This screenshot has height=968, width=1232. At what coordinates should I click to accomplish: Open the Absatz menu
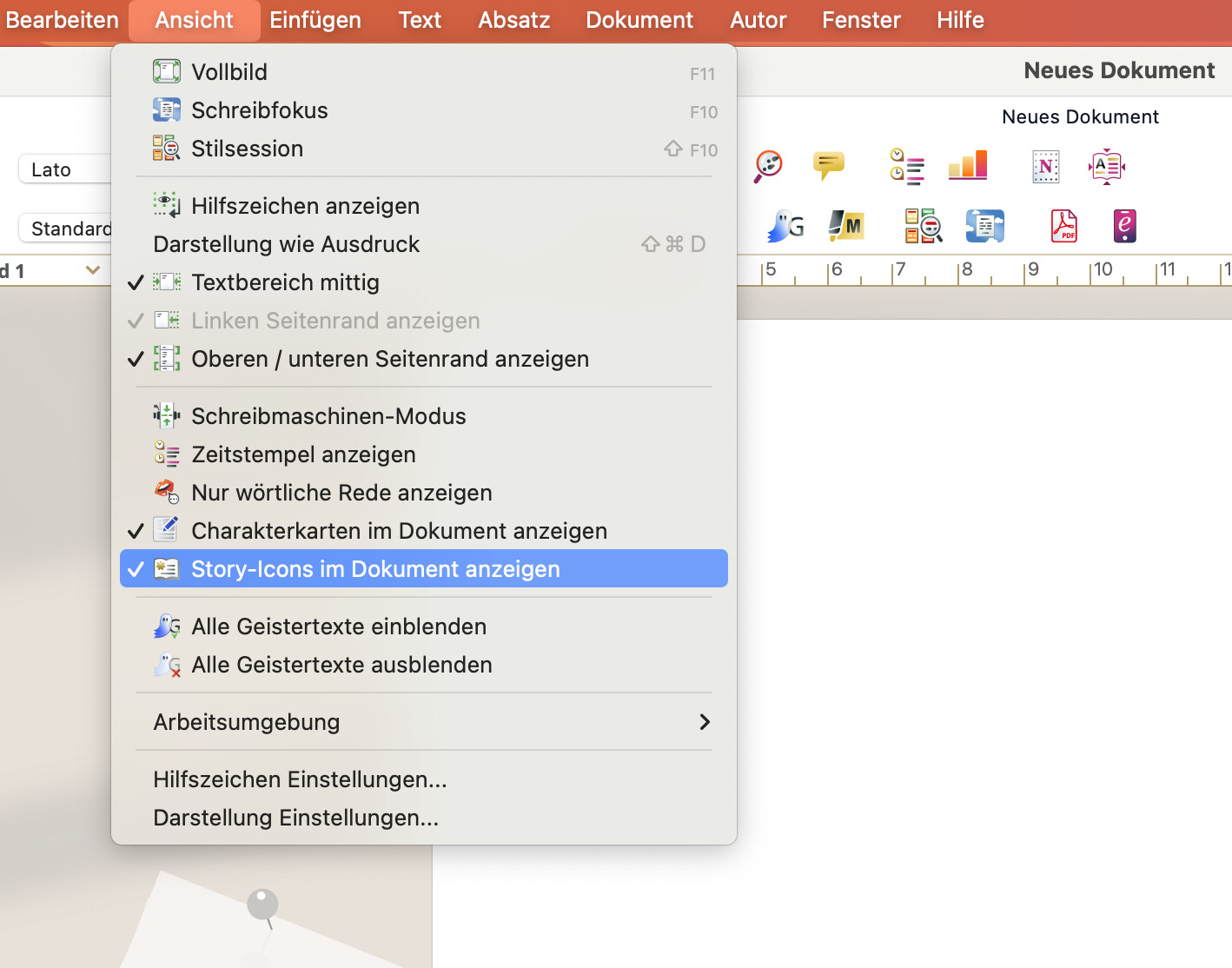pyautogui.click(x=514, y=20)
